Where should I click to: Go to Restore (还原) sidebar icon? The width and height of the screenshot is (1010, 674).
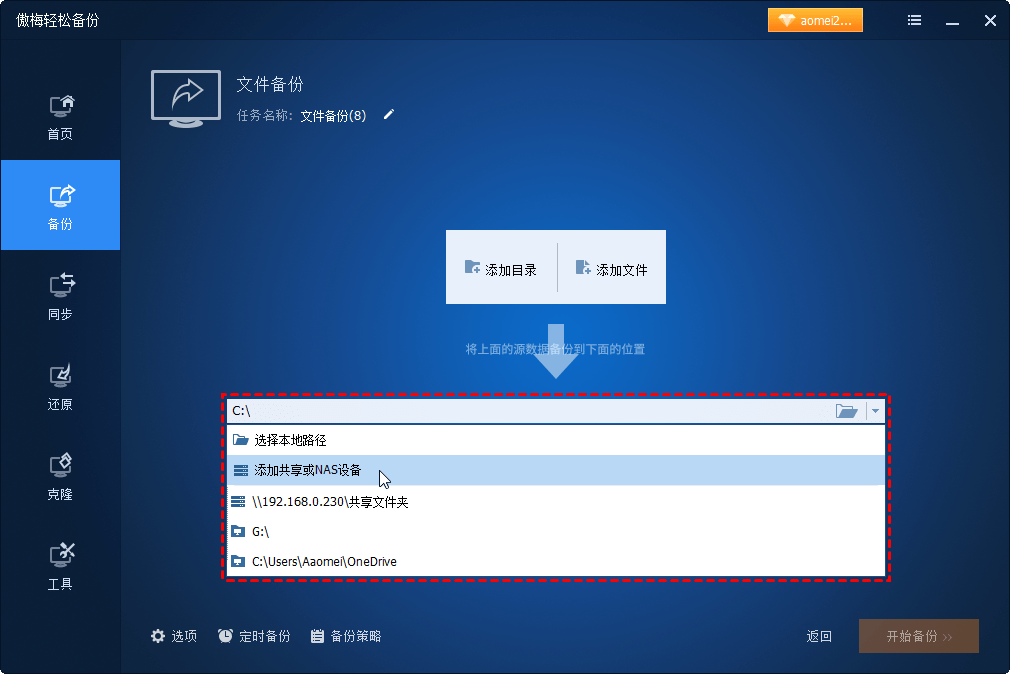pyautogui.click(x=60, y=386)
